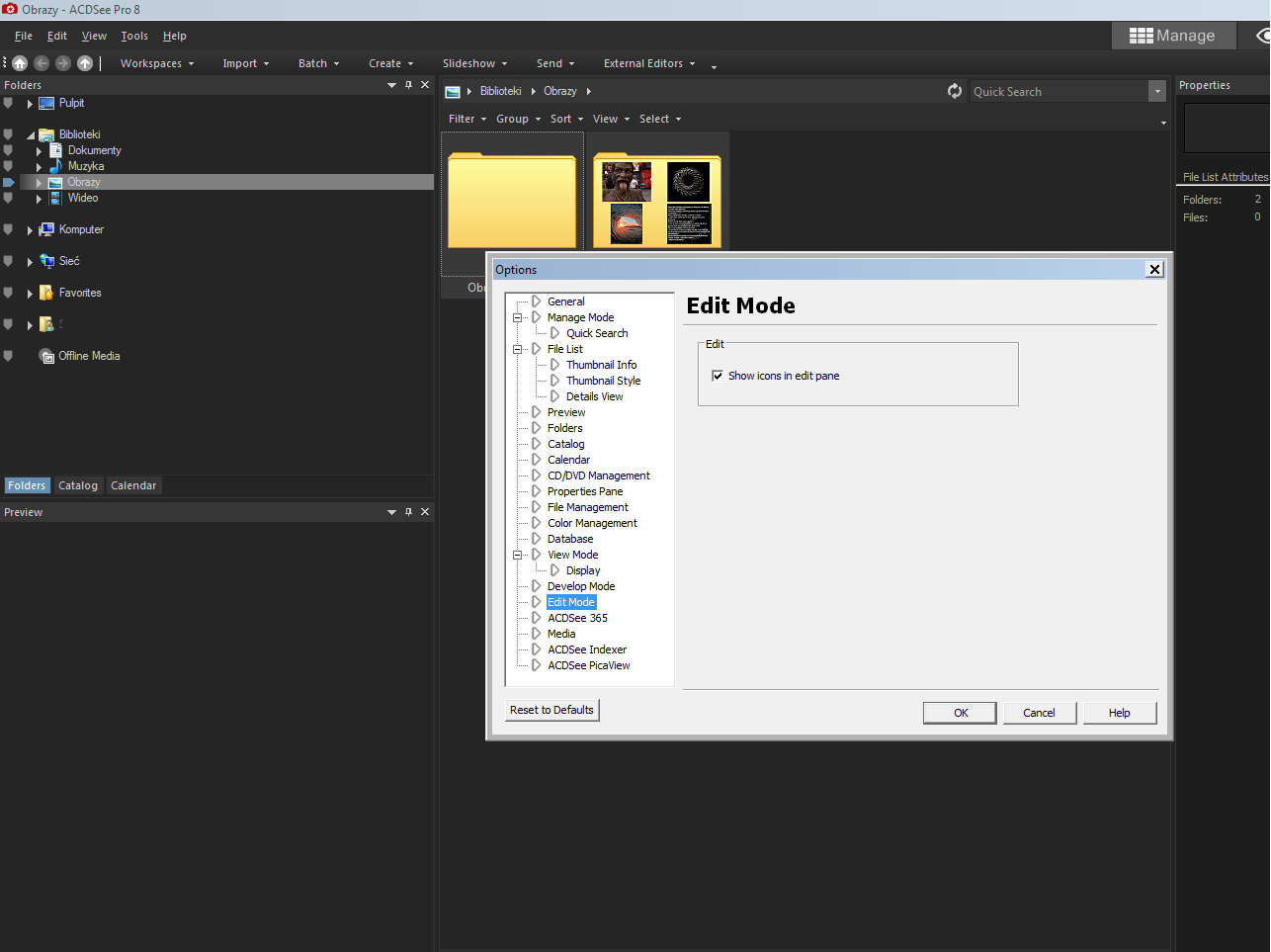Pin the Folders pane with pushpin icon
Screen dimensions: 1271x952
coord(408,85)
